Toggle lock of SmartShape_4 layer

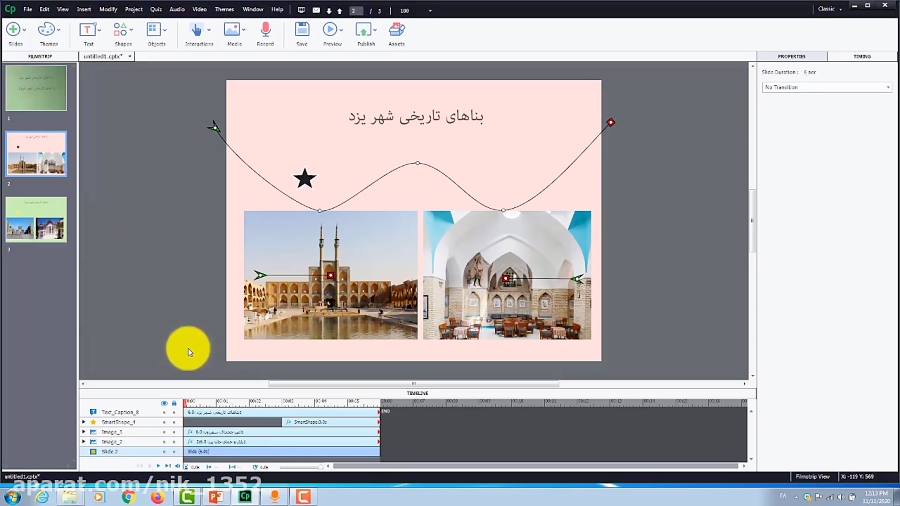click(x=174, y=422)
